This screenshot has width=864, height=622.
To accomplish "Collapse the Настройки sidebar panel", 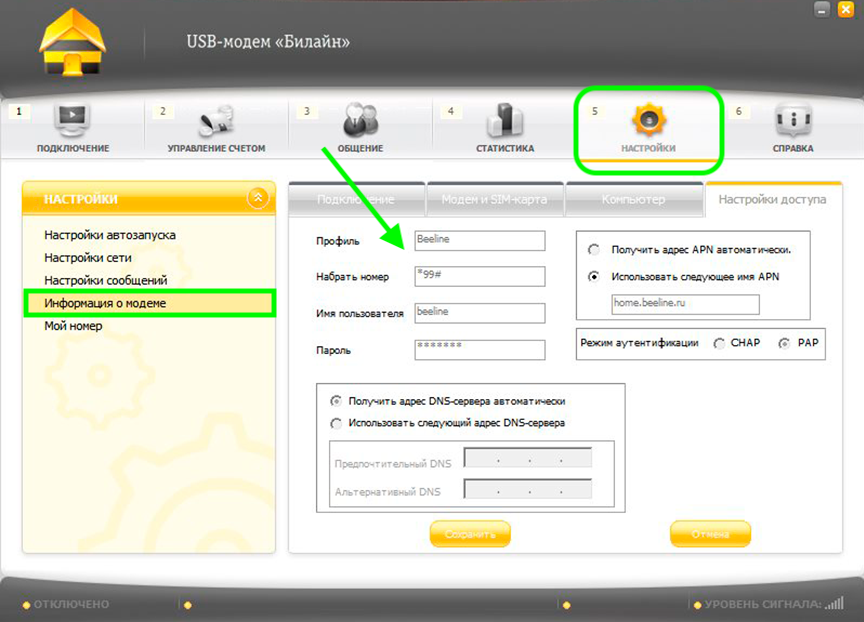I will tap(258, 197).
